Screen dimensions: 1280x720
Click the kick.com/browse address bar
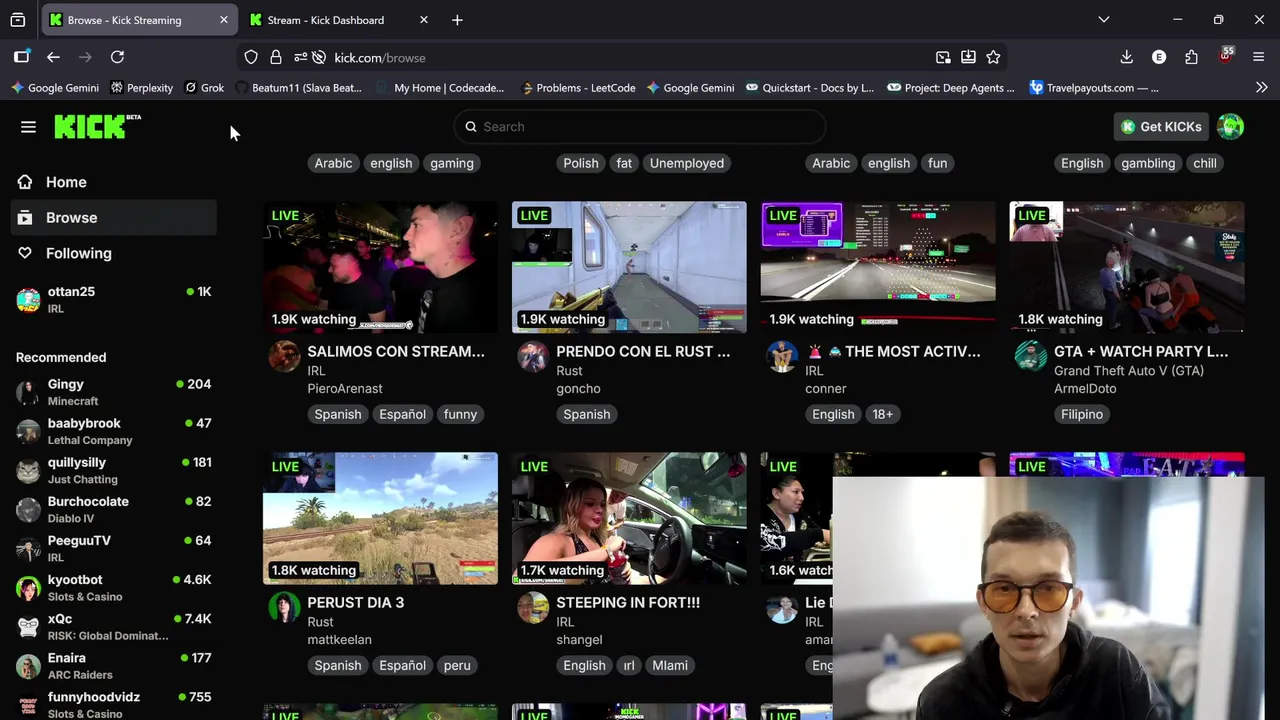coord(622,58)
